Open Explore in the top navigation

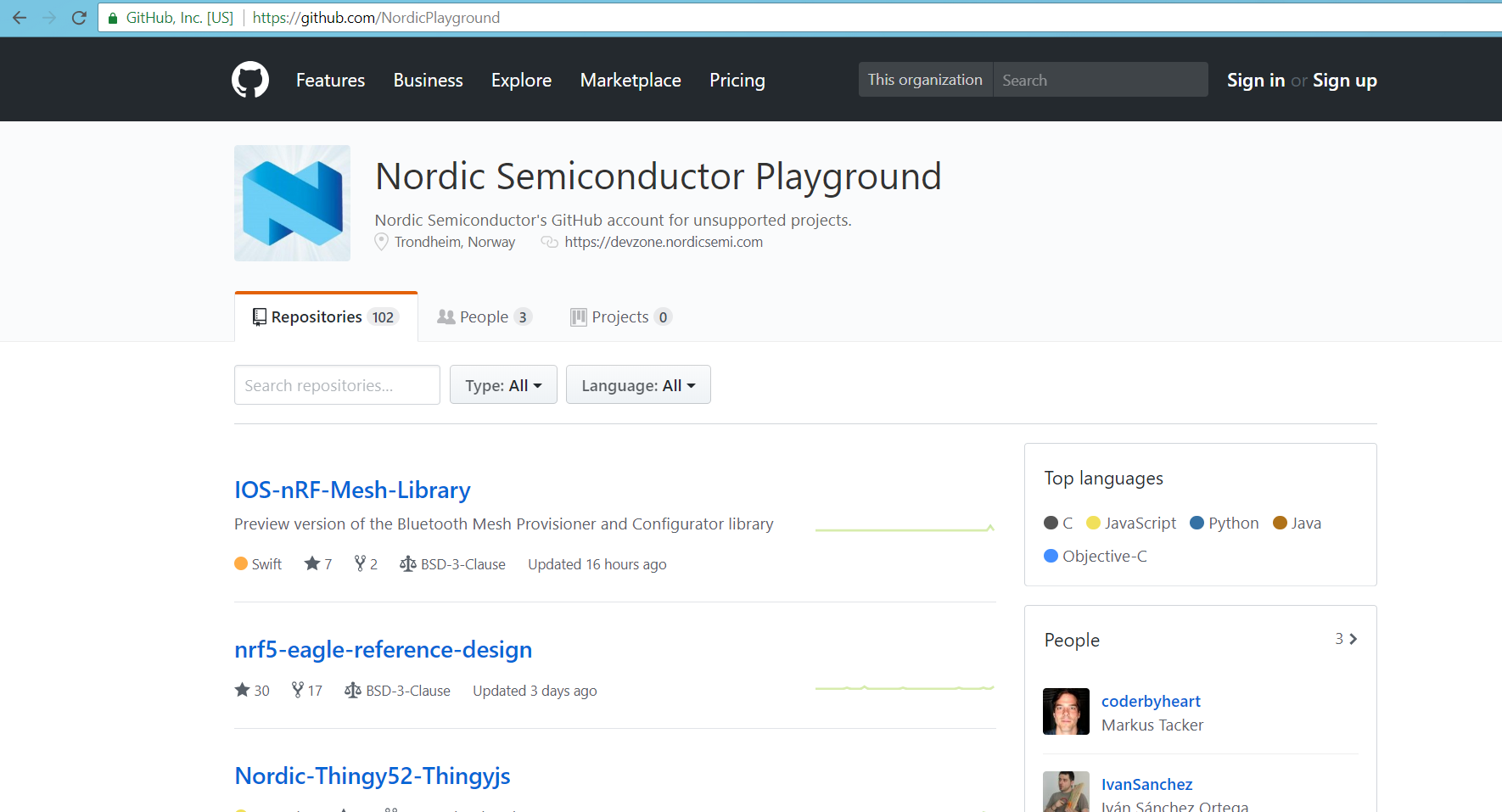coord(522,80)
